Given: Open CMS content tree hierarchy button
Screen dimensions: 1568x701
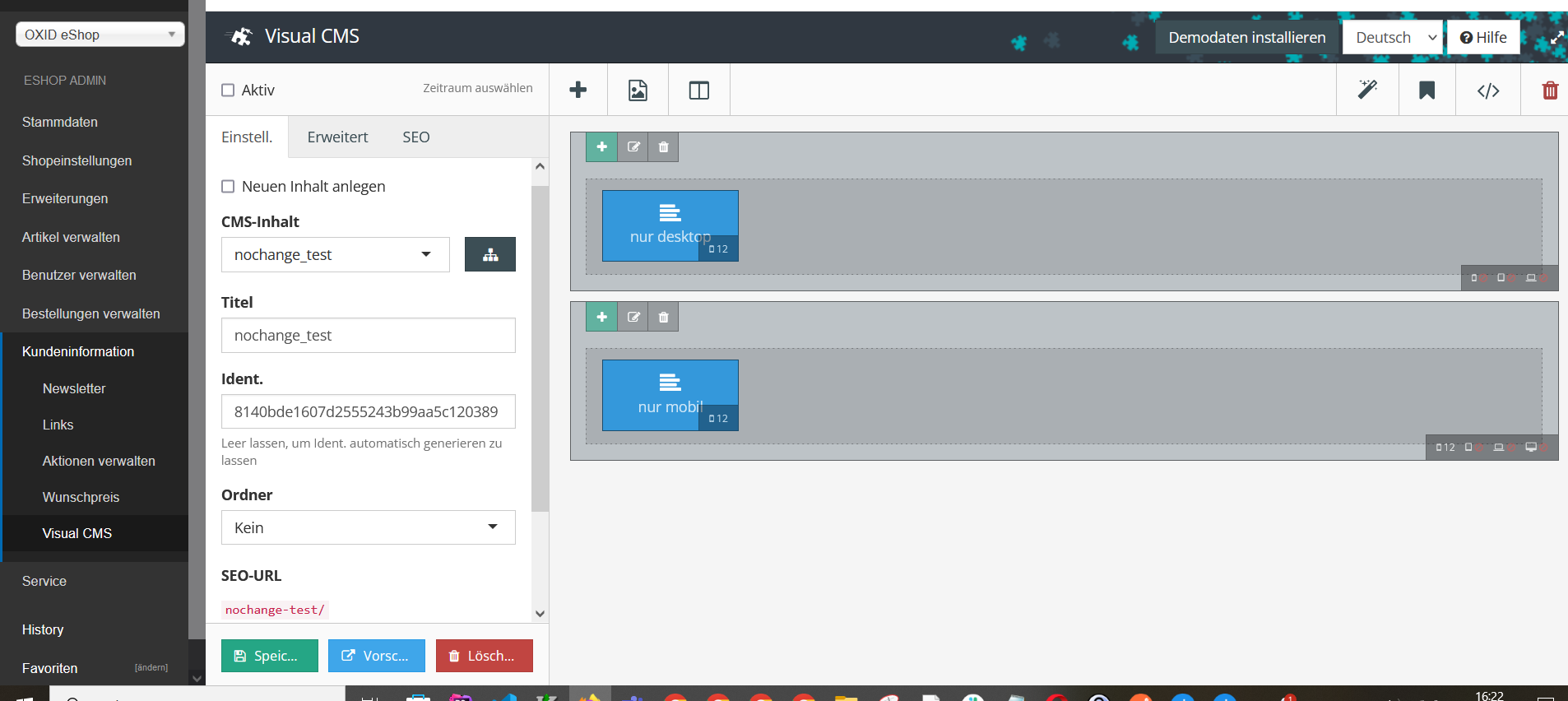Looking at the screenshot, I should [x=489, y=254].
